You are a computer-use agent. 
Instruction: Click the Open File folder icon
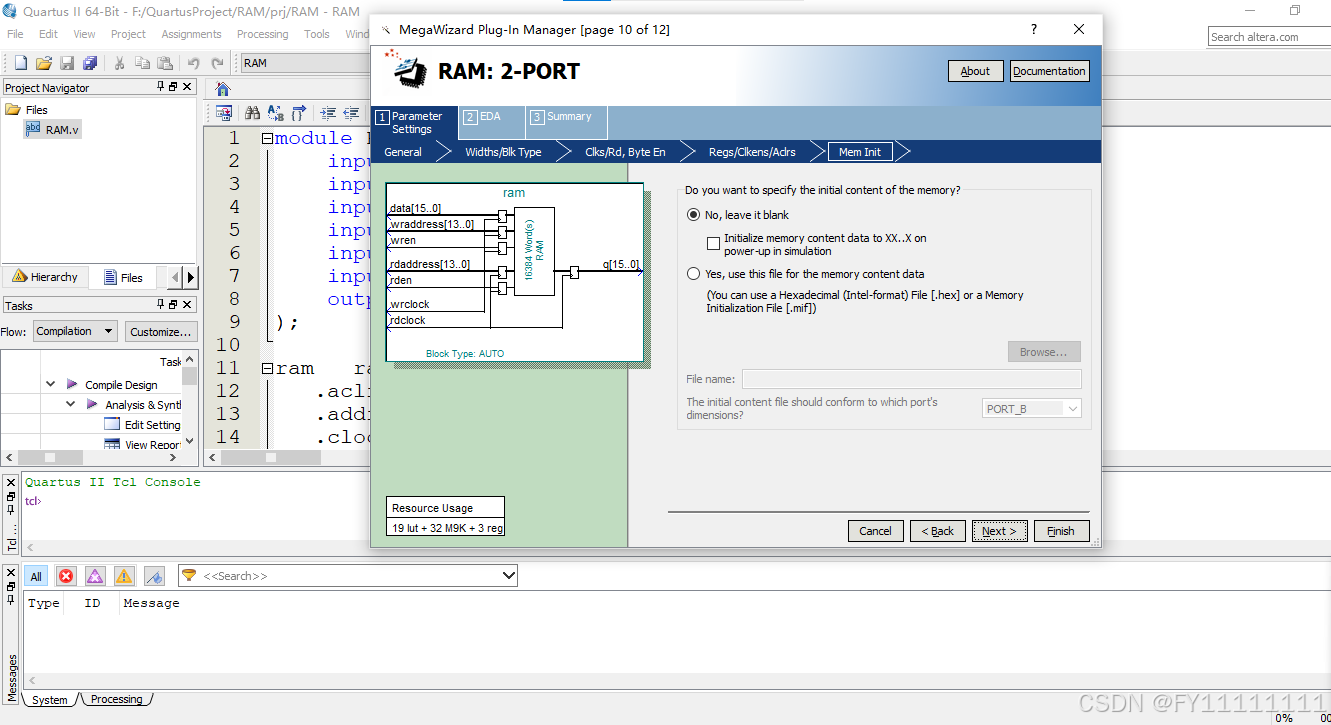point(43,63)
